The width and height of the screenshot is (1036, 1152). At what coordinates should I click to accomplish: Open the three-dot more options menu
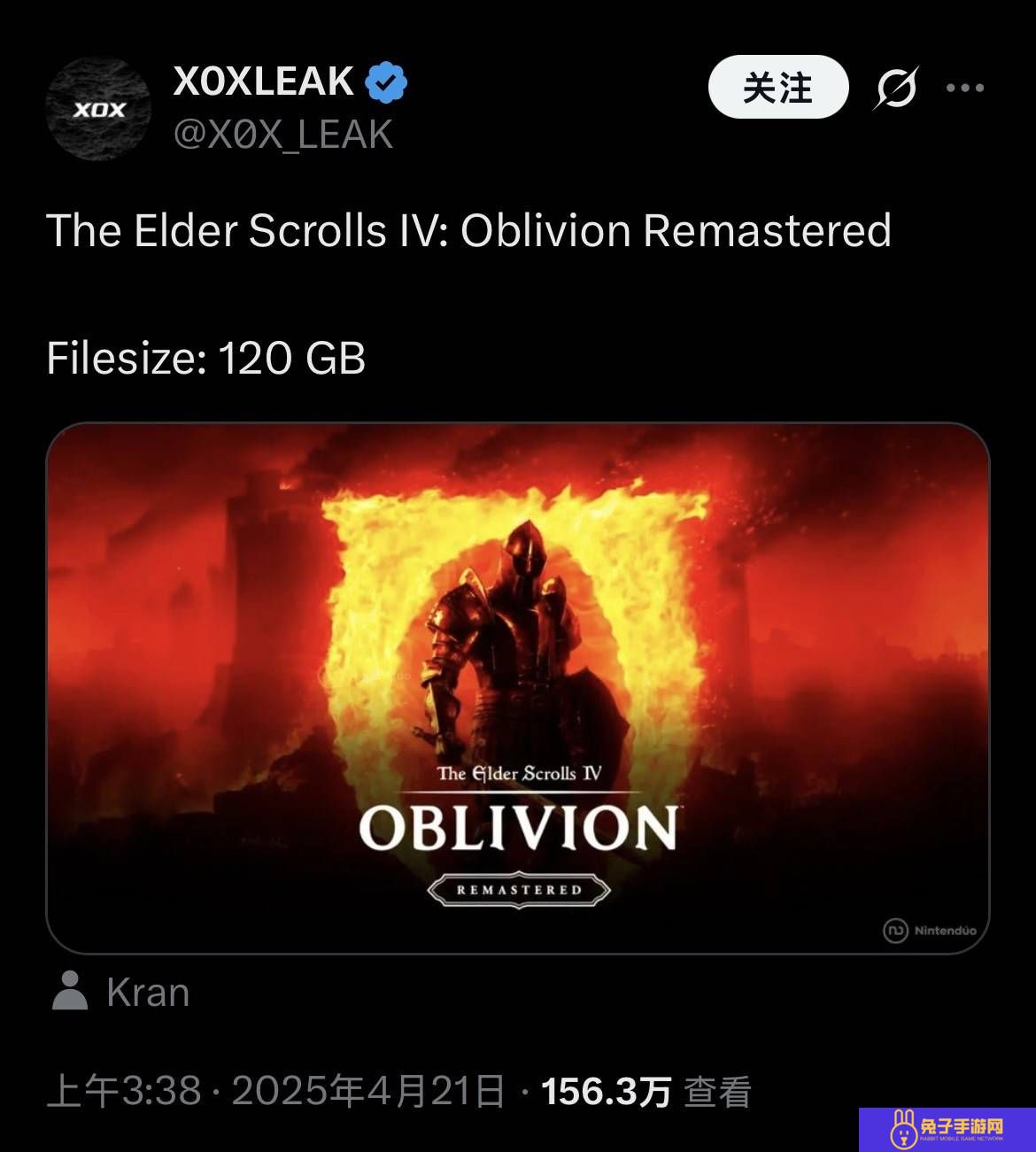click(x=965, y=88)
